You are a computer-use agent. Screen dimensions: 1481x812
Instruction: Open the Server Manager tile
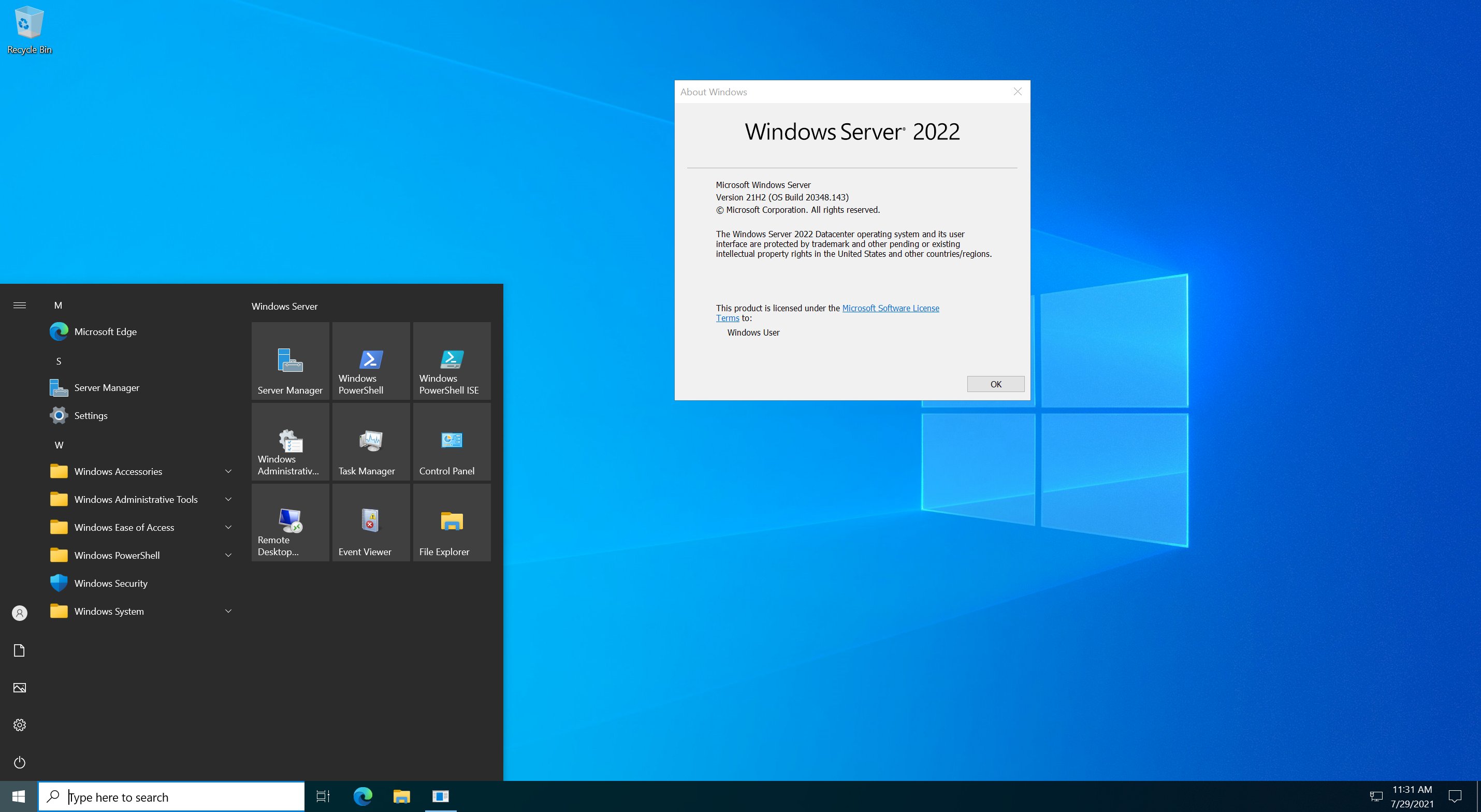[290, 360]
